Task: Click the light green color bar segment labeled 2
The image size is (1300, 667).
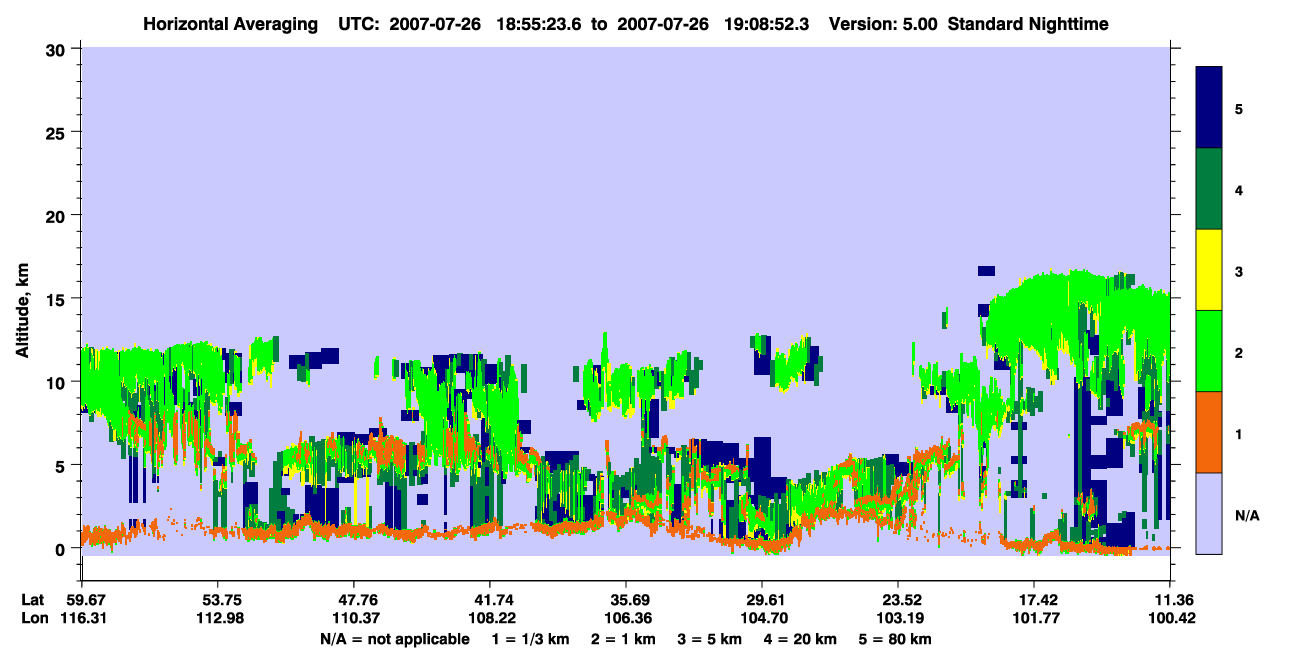Action: coord(1209,351)
